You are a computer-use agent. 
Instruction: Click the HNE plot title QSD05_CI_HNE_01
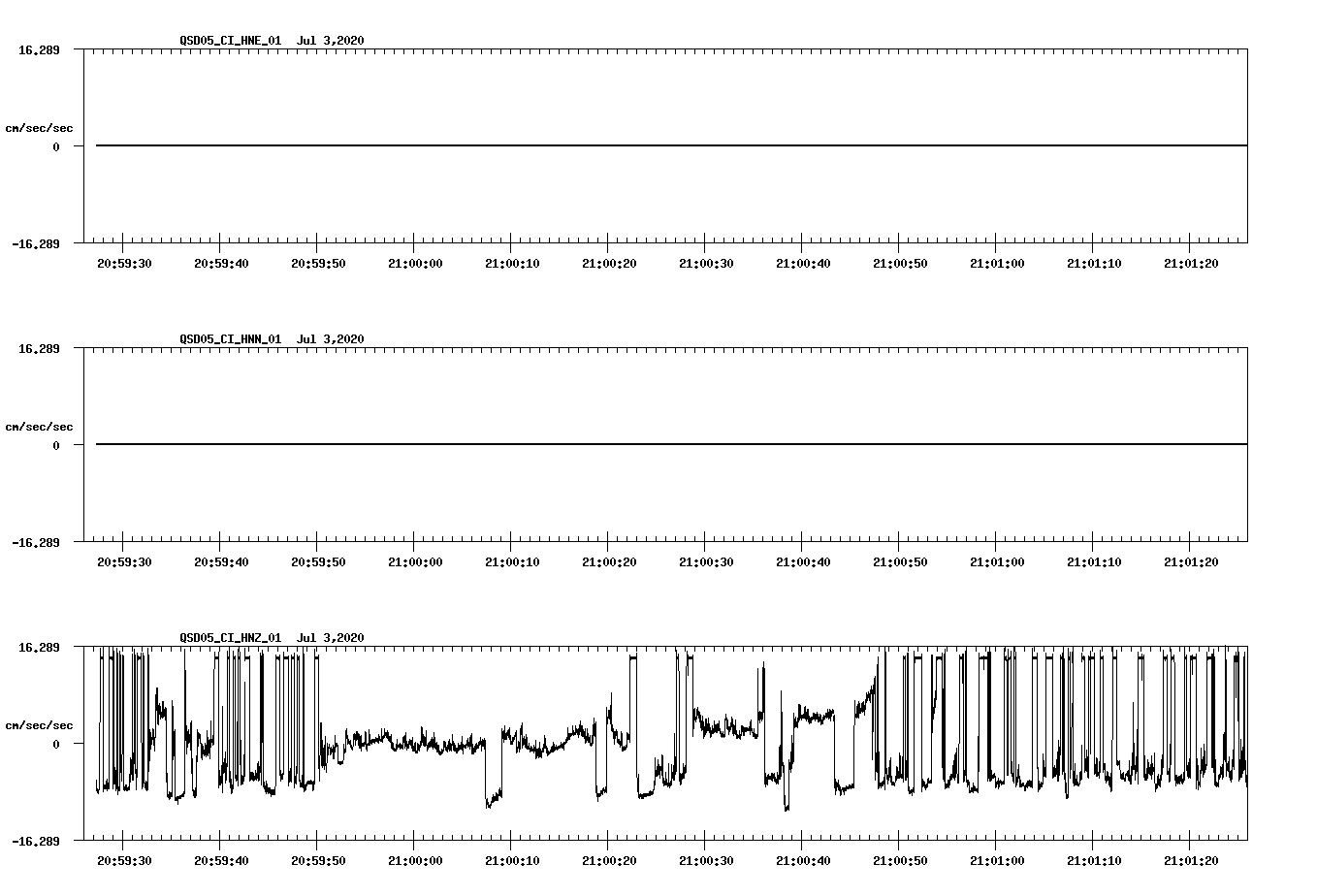tap(231, 41)
